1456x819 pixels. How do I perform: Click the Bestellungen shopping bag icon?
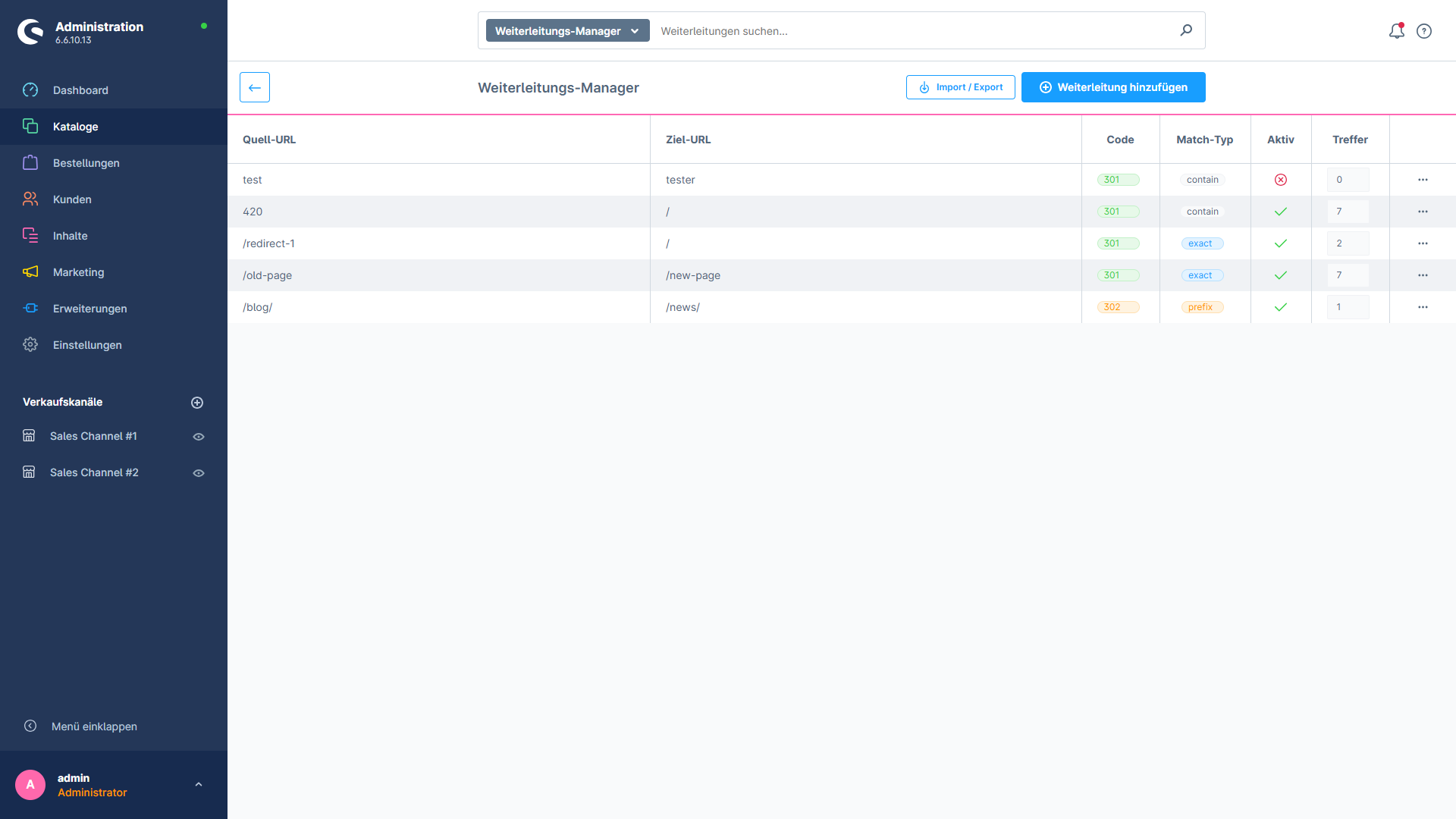pos(30,162)
